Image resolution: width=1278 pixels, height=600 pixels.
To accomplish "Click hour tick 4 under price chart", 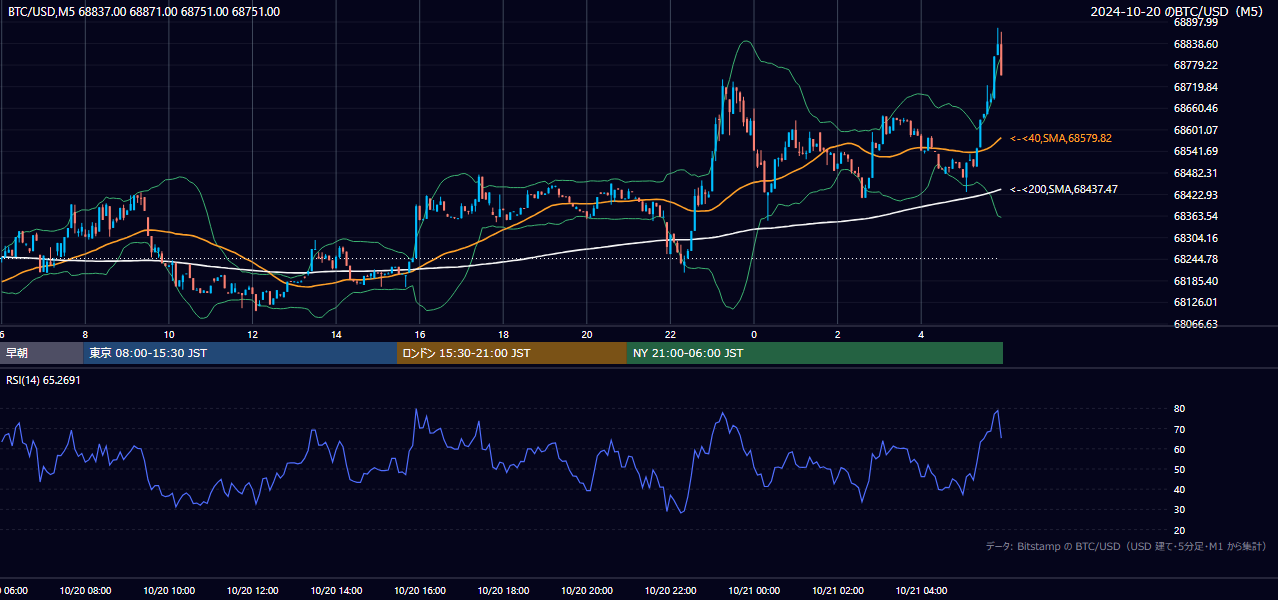I will pos(921,334).
